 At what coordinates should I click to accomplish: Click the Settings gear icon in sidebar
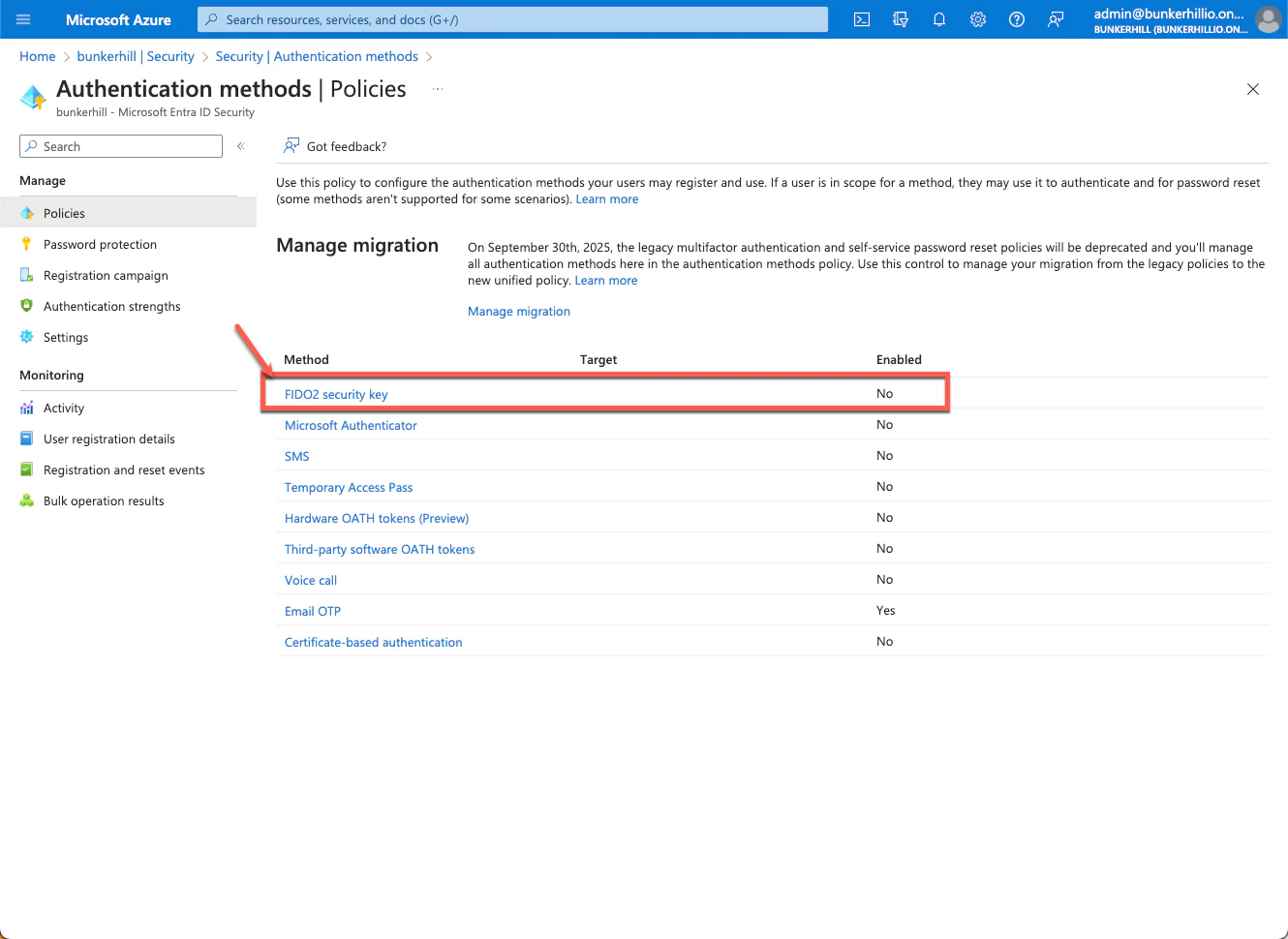(27, 337)
